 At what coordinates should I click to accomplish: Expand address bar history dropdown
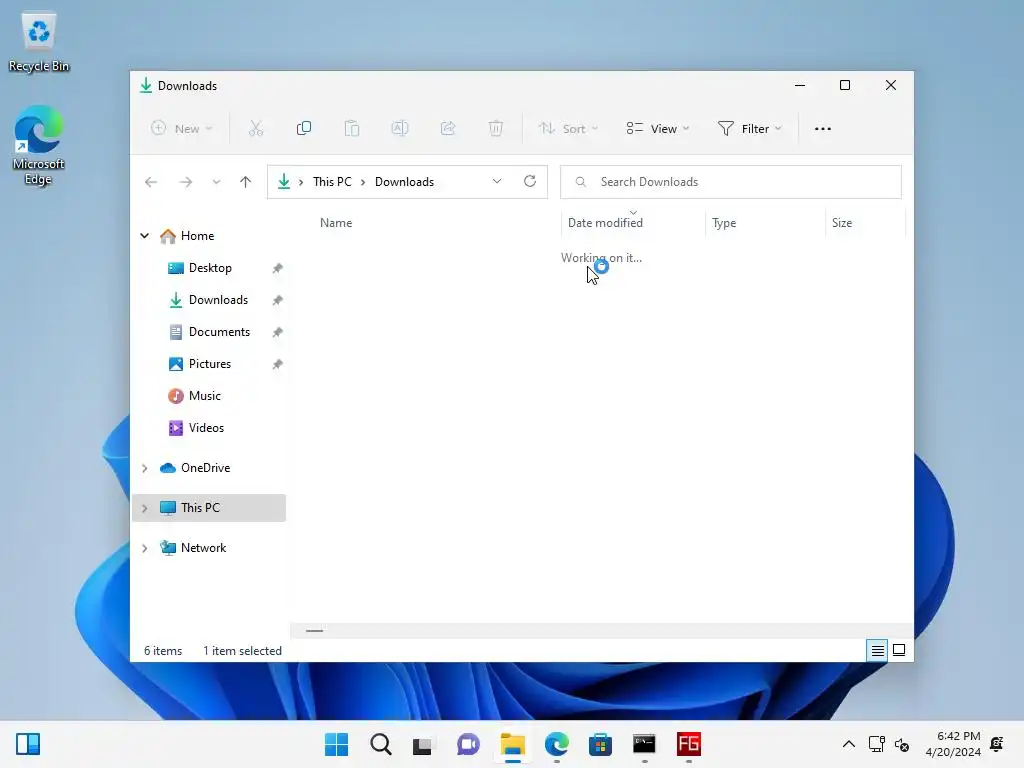coord(497,182)
